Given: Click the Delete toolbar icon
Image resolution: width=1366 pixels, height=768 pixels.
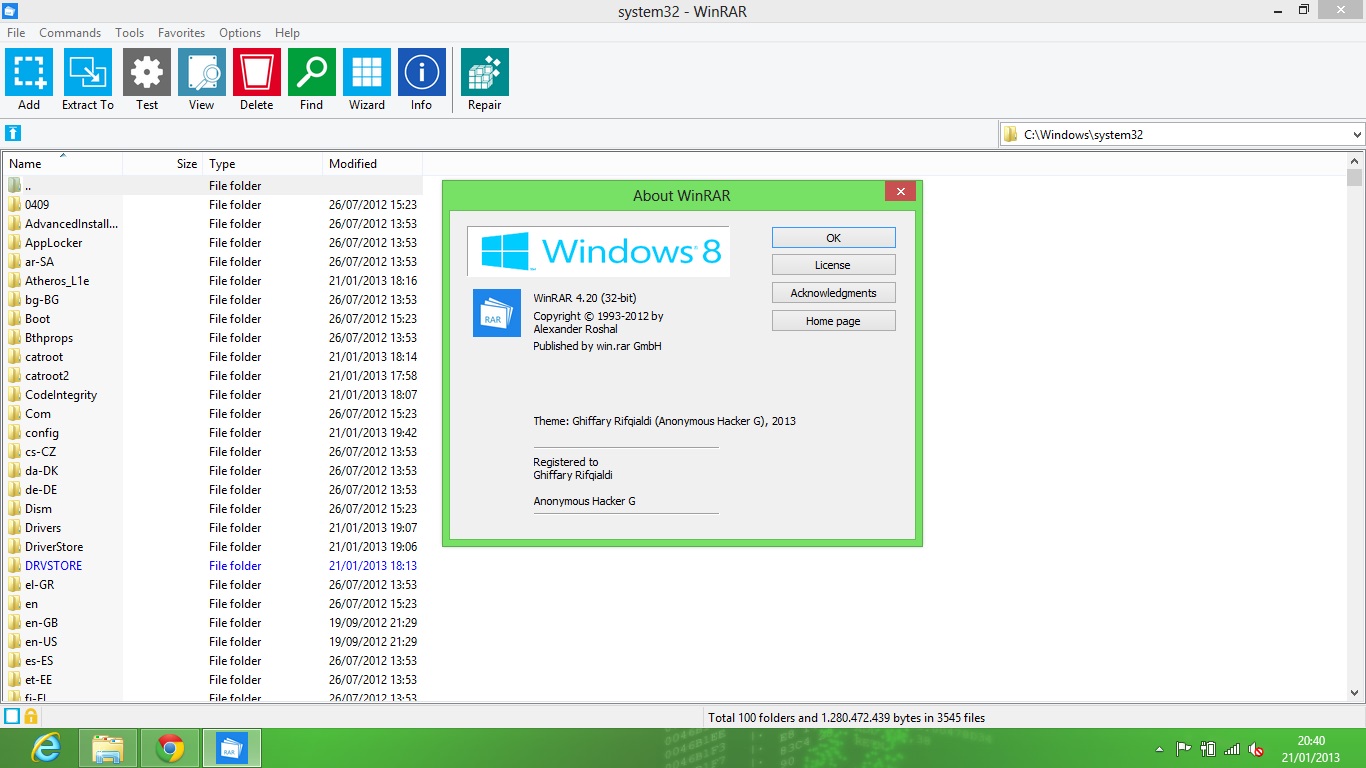Looking at the screenshot, I should 256,70.
